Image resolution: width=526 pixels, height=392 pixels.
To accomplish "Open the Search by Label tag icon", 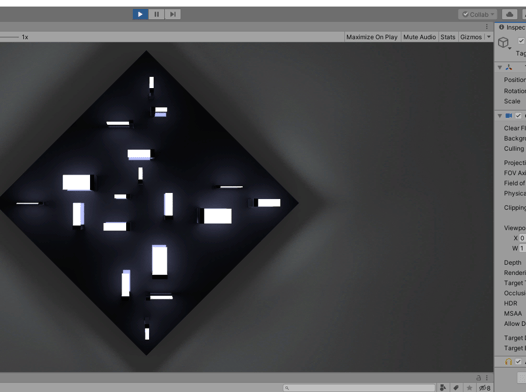I will click(456, 388).
